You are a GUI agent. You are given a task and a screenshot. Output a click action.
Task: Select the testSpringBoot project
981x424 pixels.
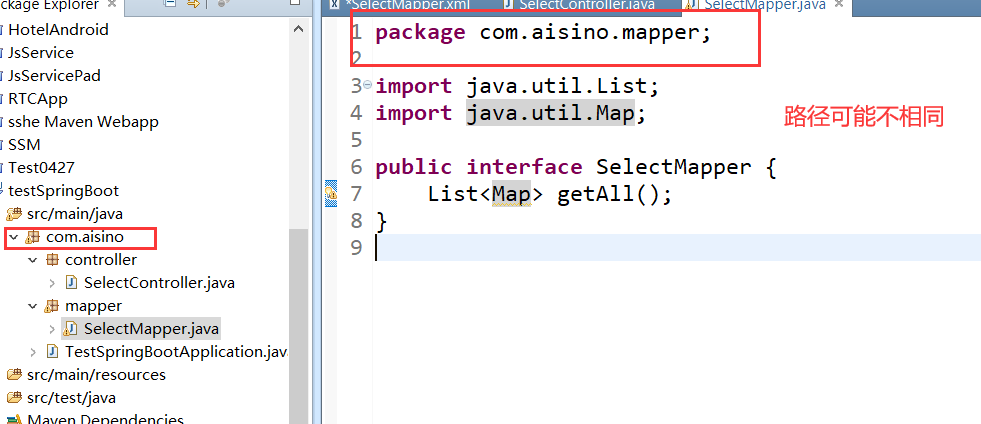(63, 190)
